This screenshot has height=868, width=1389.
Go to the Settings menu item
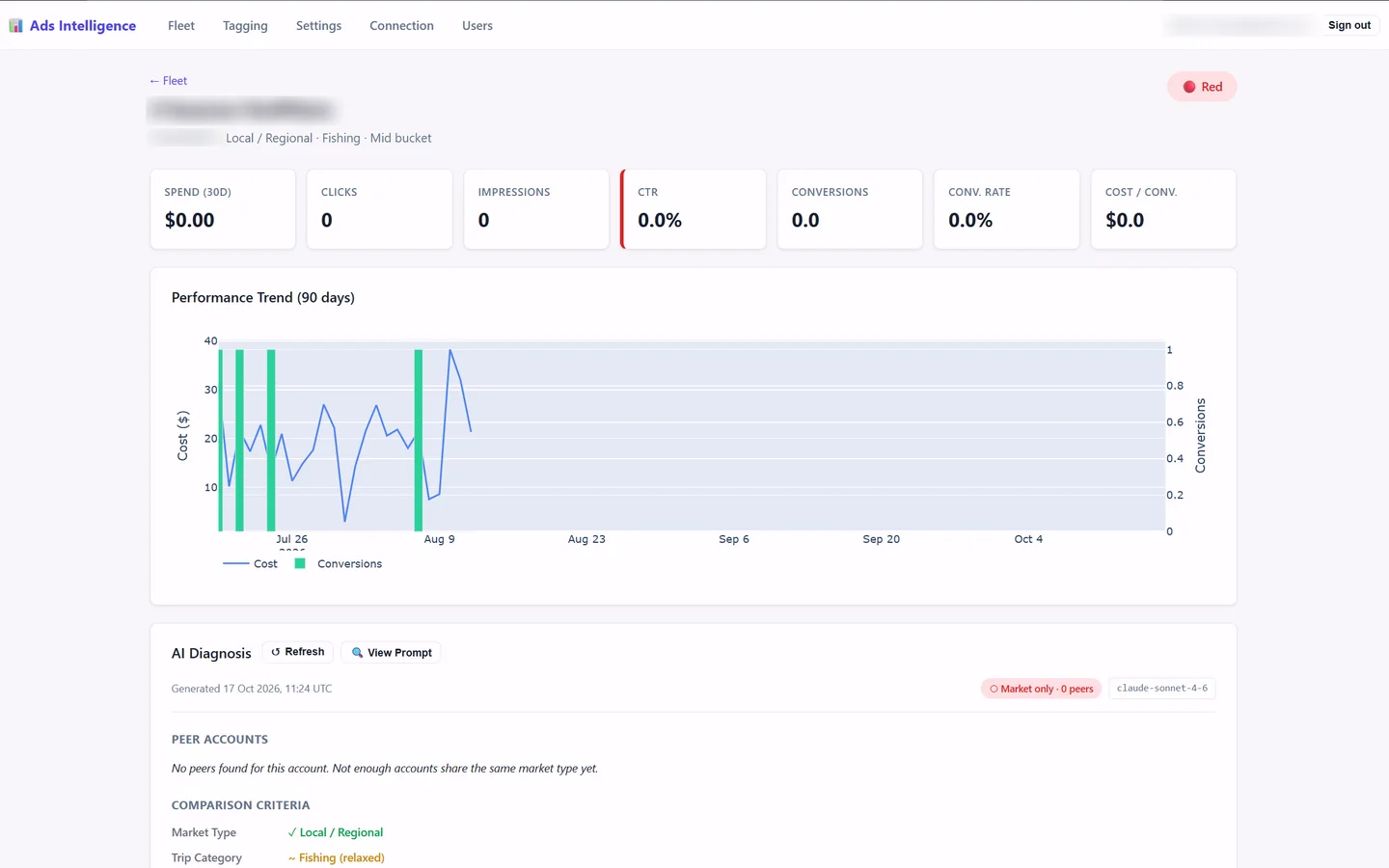[x=318, y=26]
